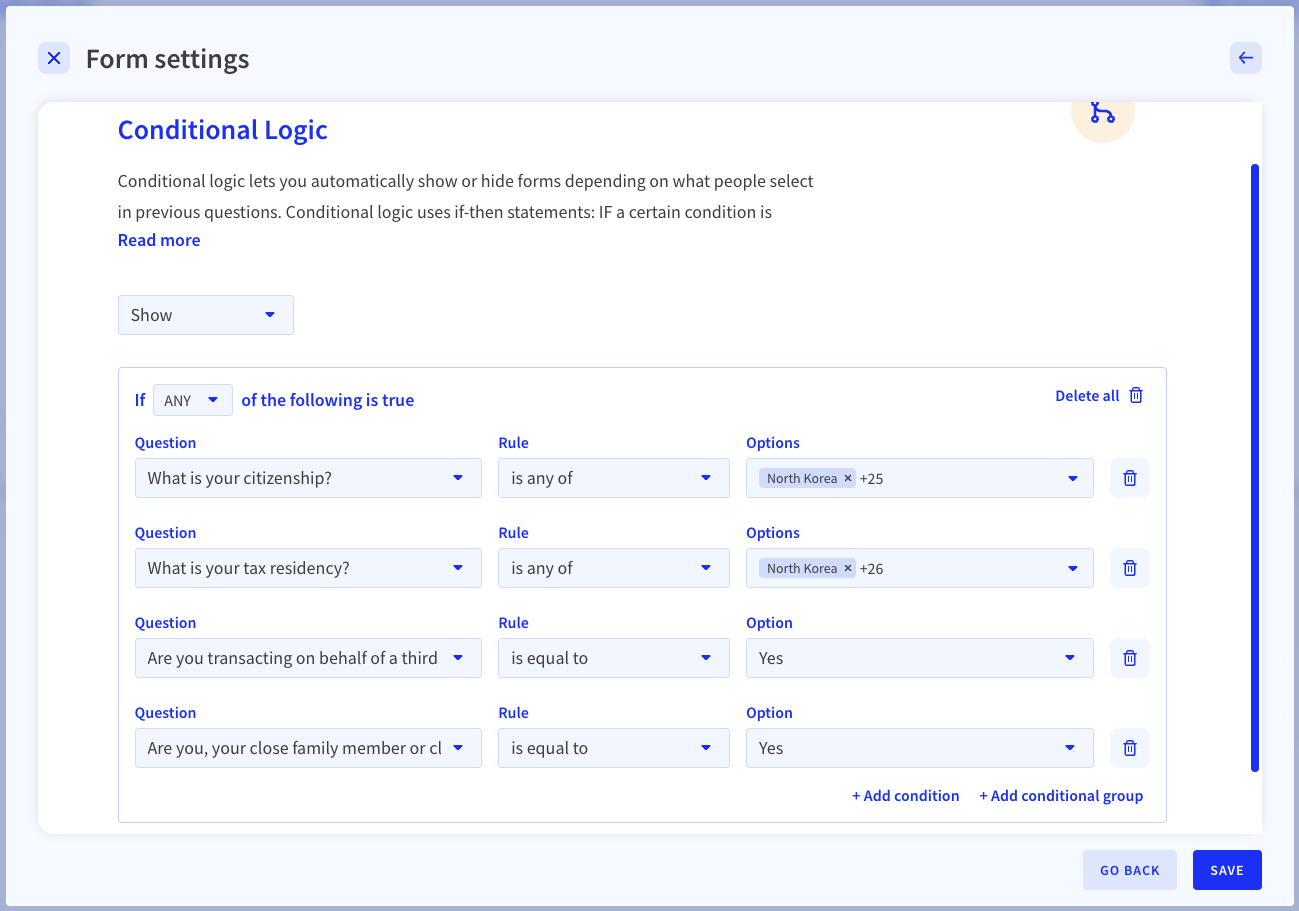Screen dimensions: 1299x911
Task: Click the GO BACK button
Action: click(x=1130, y=870)
